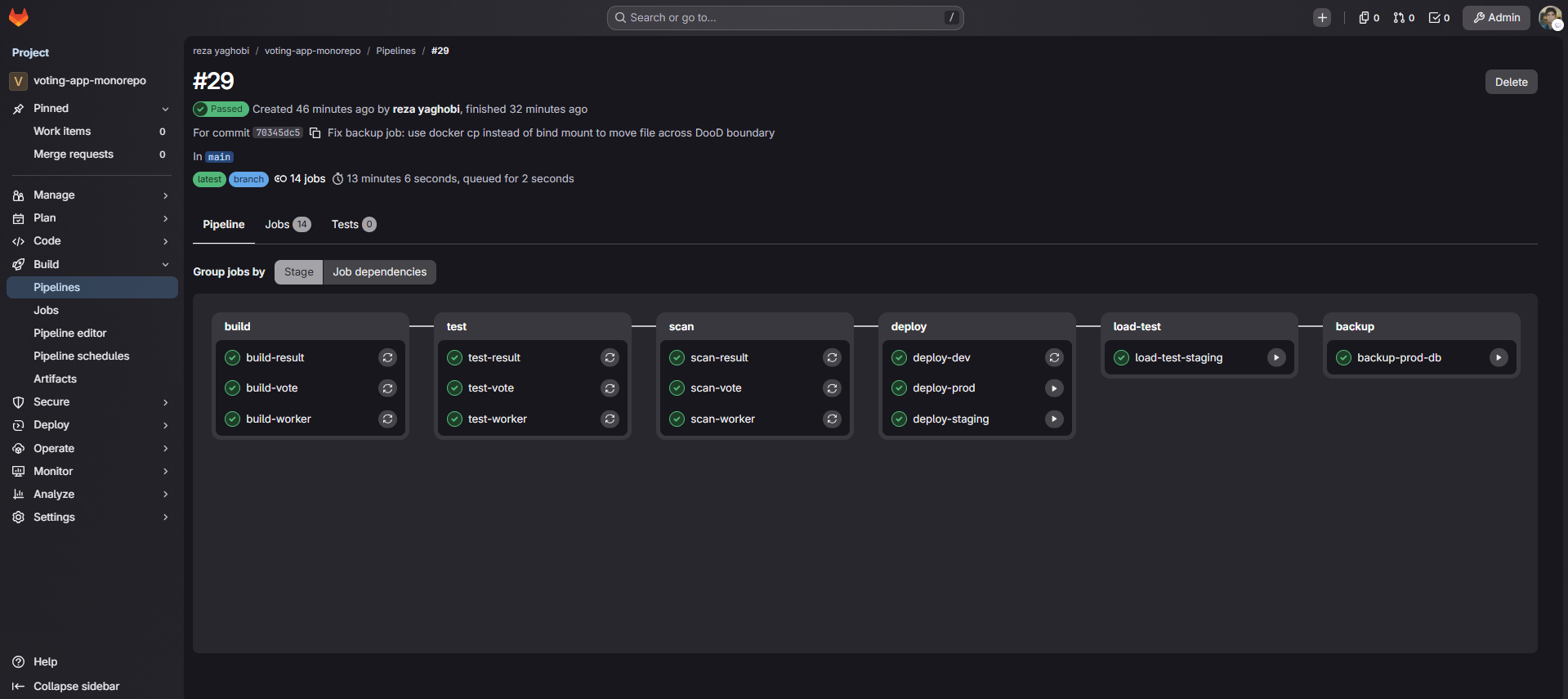Retry the scan-worker job

(832, 419)
